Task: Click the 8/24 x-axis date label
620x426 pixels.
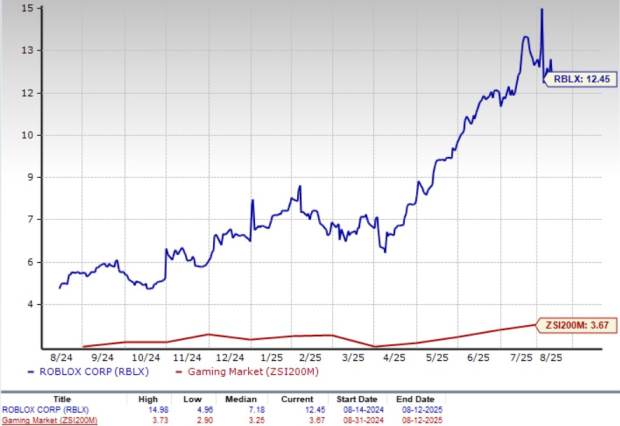Action: coord(60,355)
